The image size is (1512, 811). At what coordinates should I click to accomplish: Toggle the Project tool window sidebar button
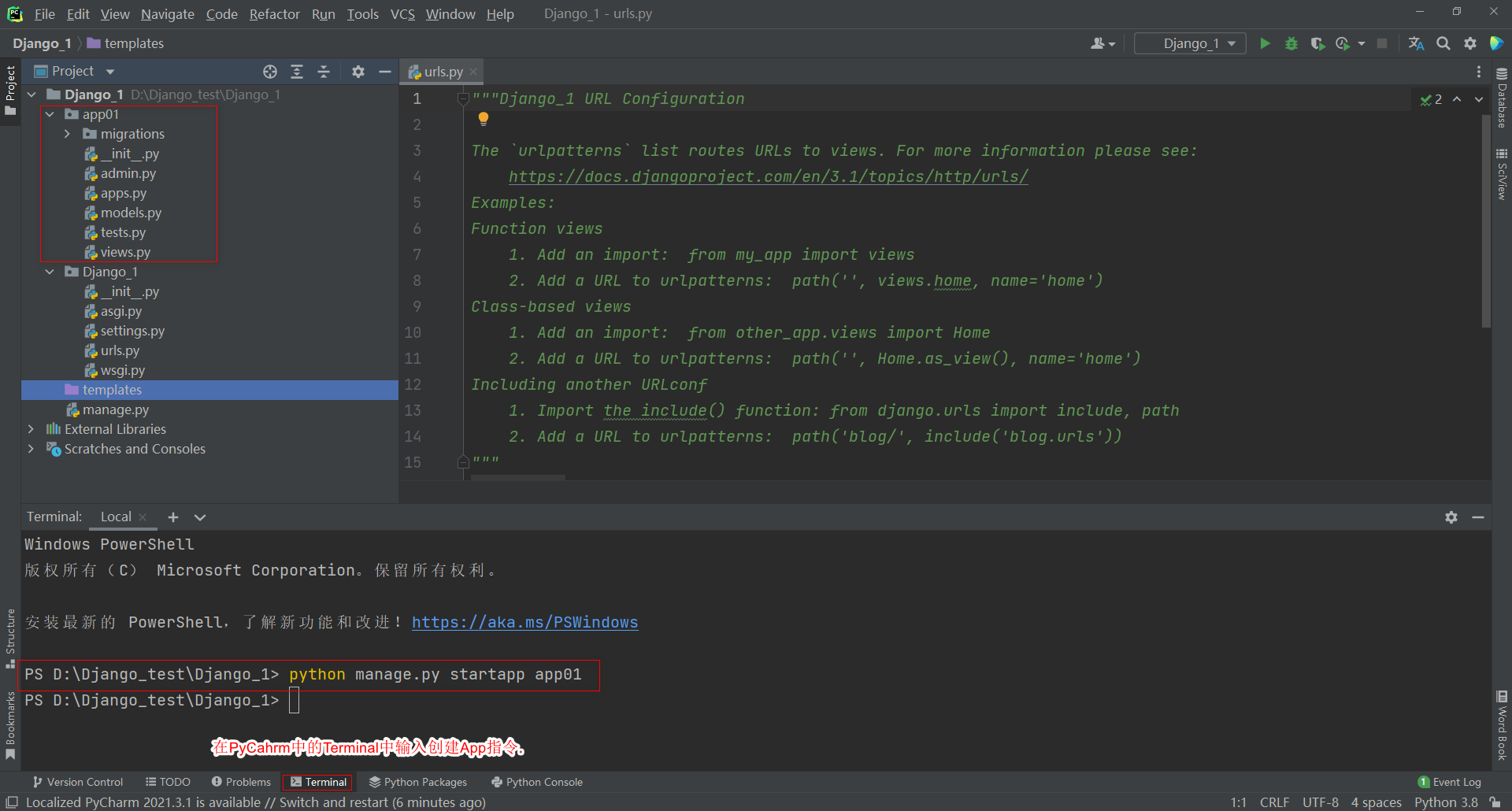click(10, 90)
